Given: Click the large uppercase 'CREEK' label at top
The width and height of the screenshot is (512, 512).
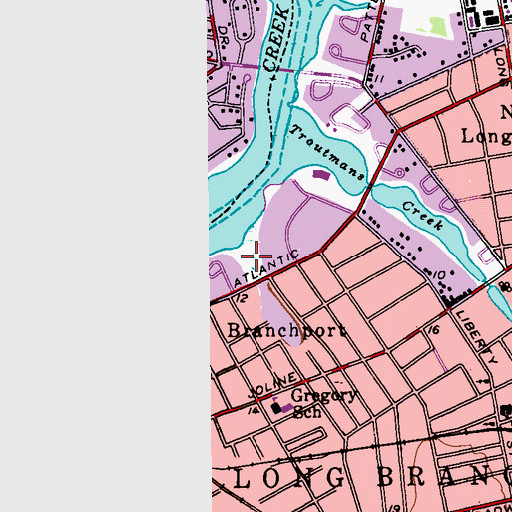Looking at the screenshot, I should click(276, 38).
